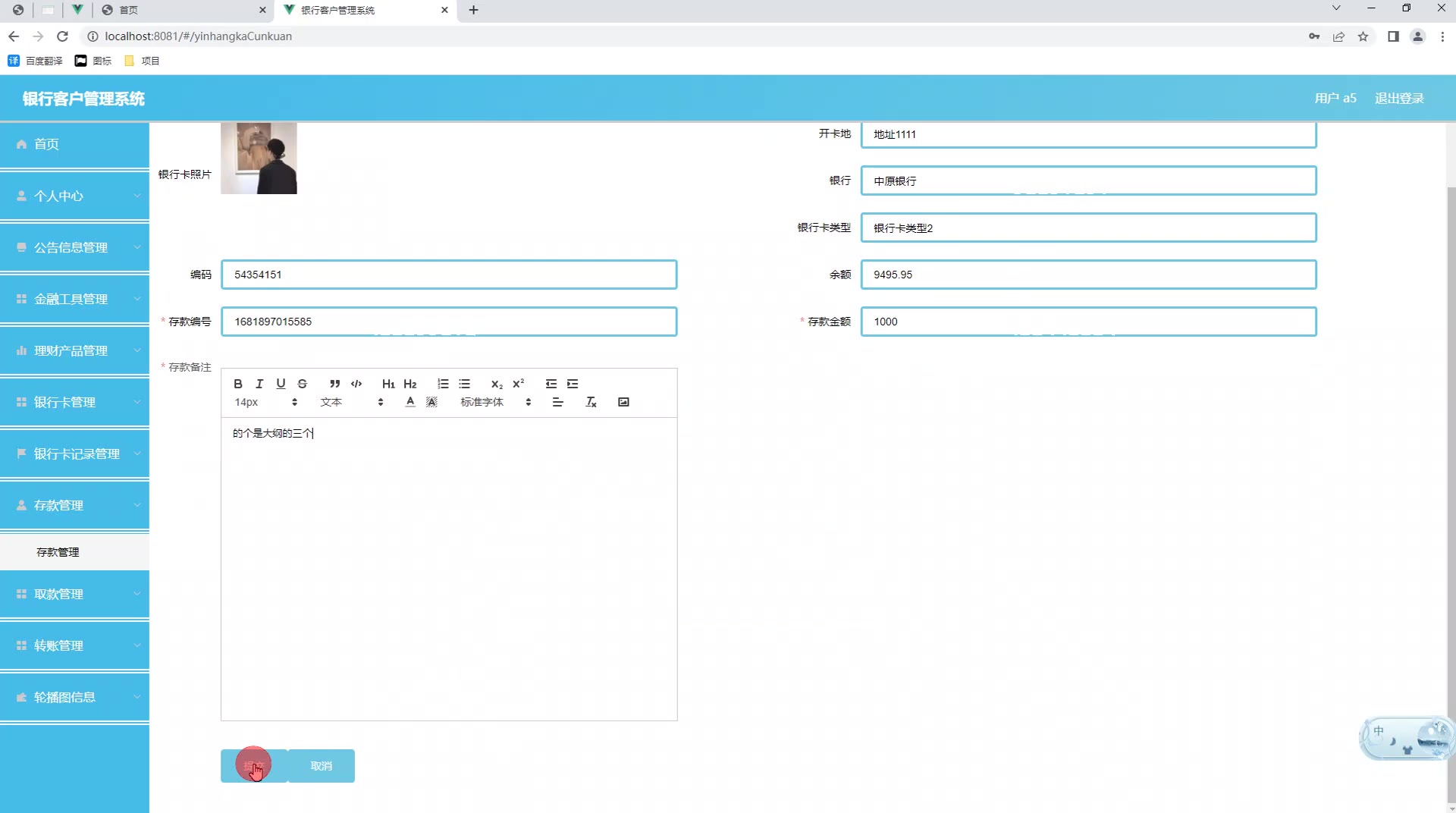Viewport: 1456px width, 813px height.
Task: Expand the 理财产品管理 sidebar menu
Action: coord(74,350)
